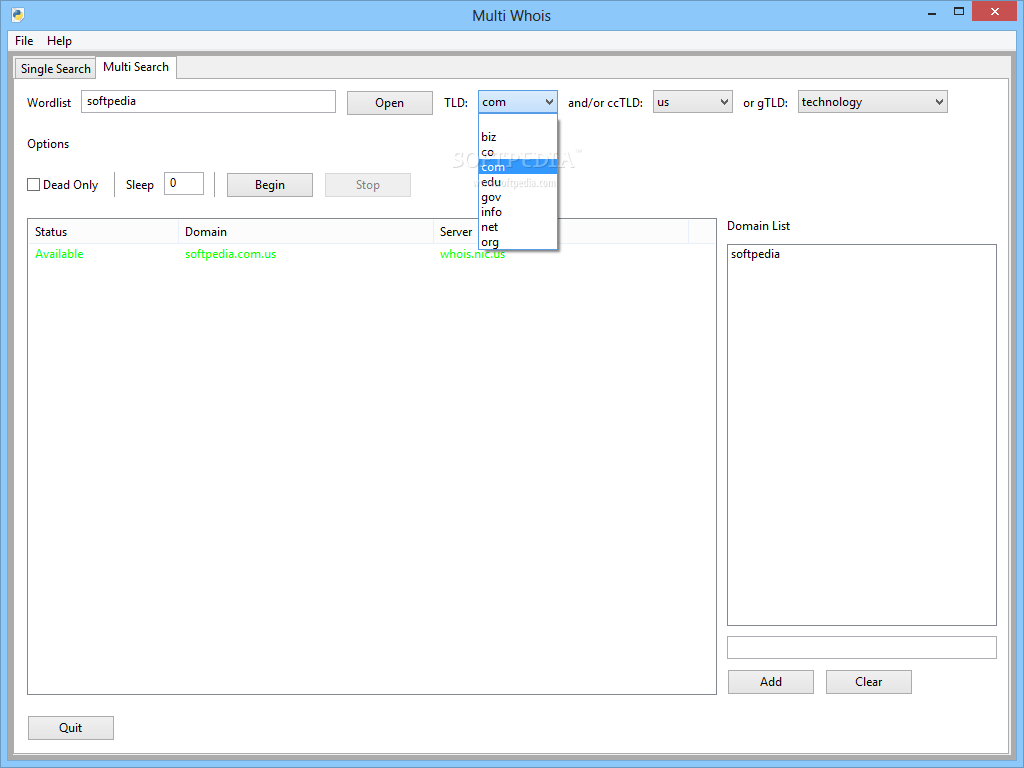Click the Add button

coord(771,682)
